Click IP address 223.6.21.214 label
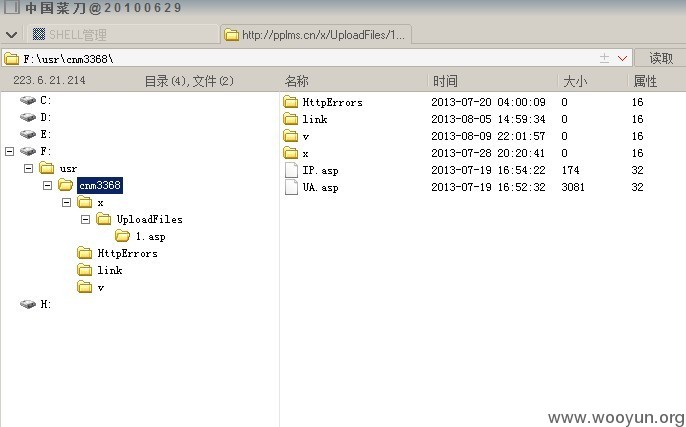Screen dimensions: 686x427 [49, 80]
